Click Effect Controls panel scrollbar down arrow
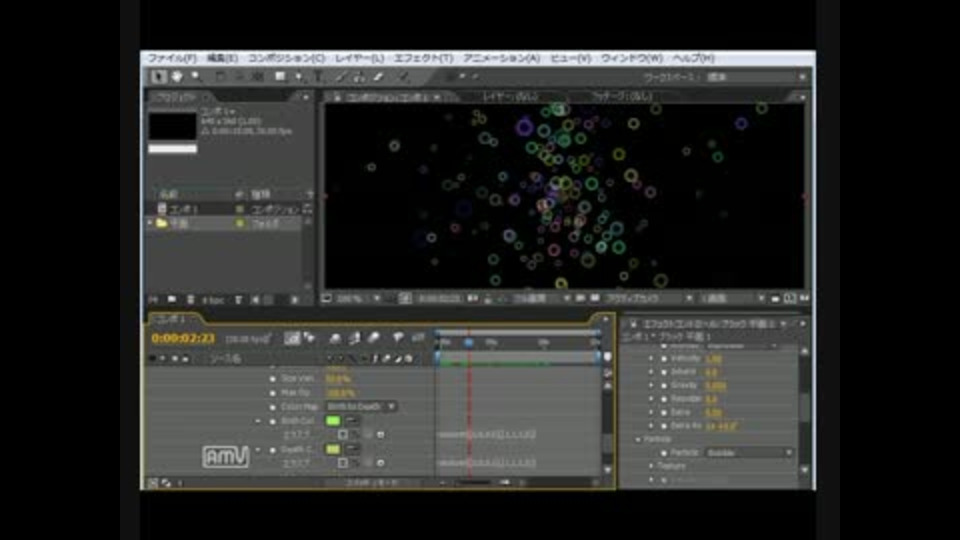960x540 pixels. tap(804, 470)
